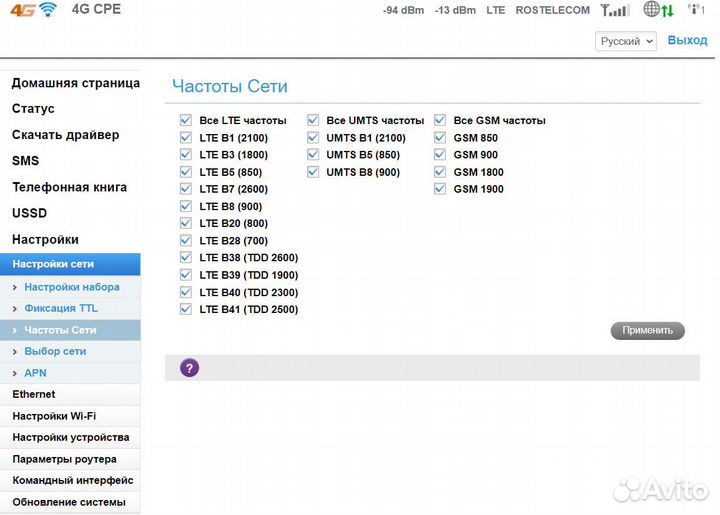
Task: Click the globe data transfer icon
Action: coord(658,9)
